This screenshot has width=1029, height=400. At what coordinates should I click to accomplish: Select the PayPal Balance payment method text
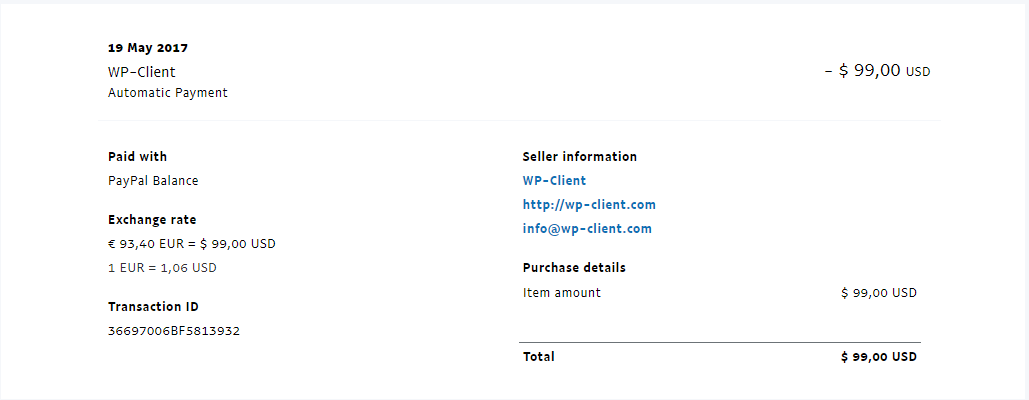[153, 181]
